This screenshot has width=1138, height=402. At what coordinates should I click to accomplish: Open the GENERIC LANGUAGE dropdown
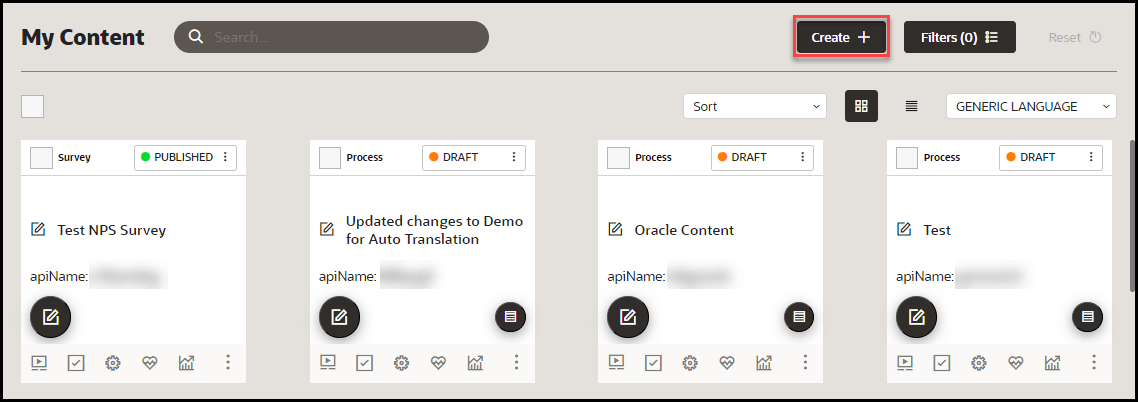(1031, 106)
